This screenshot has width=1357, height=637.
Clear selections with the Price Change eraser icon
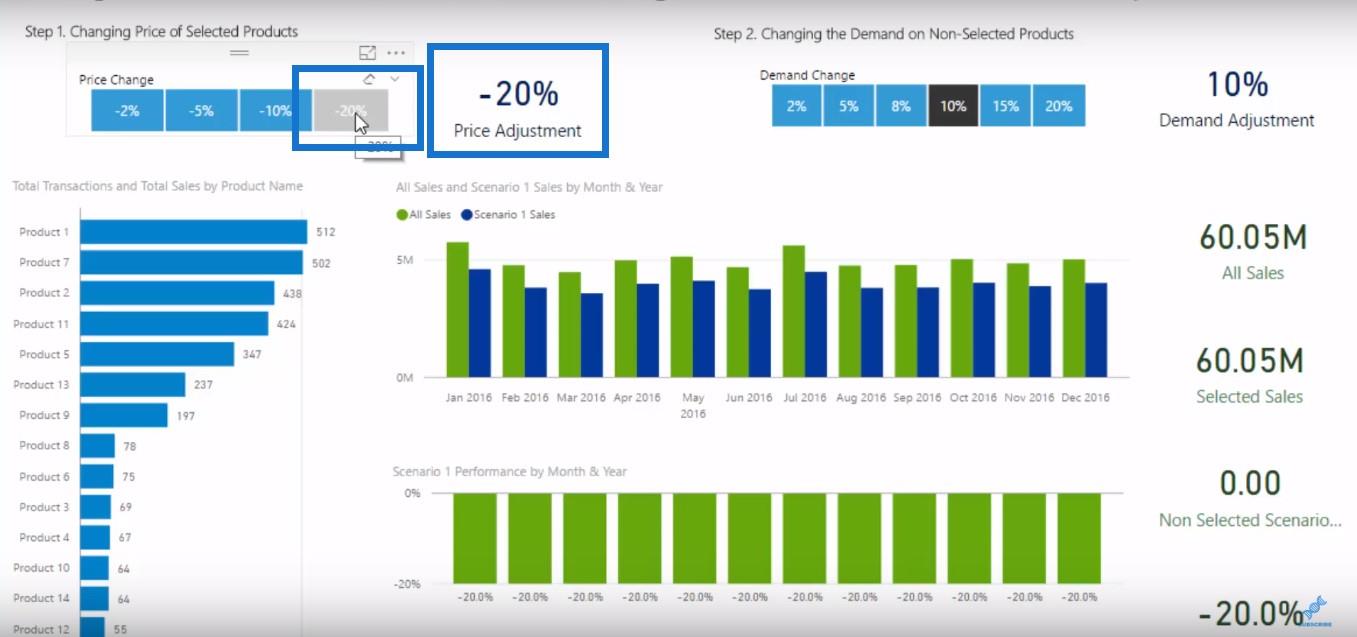369,78
